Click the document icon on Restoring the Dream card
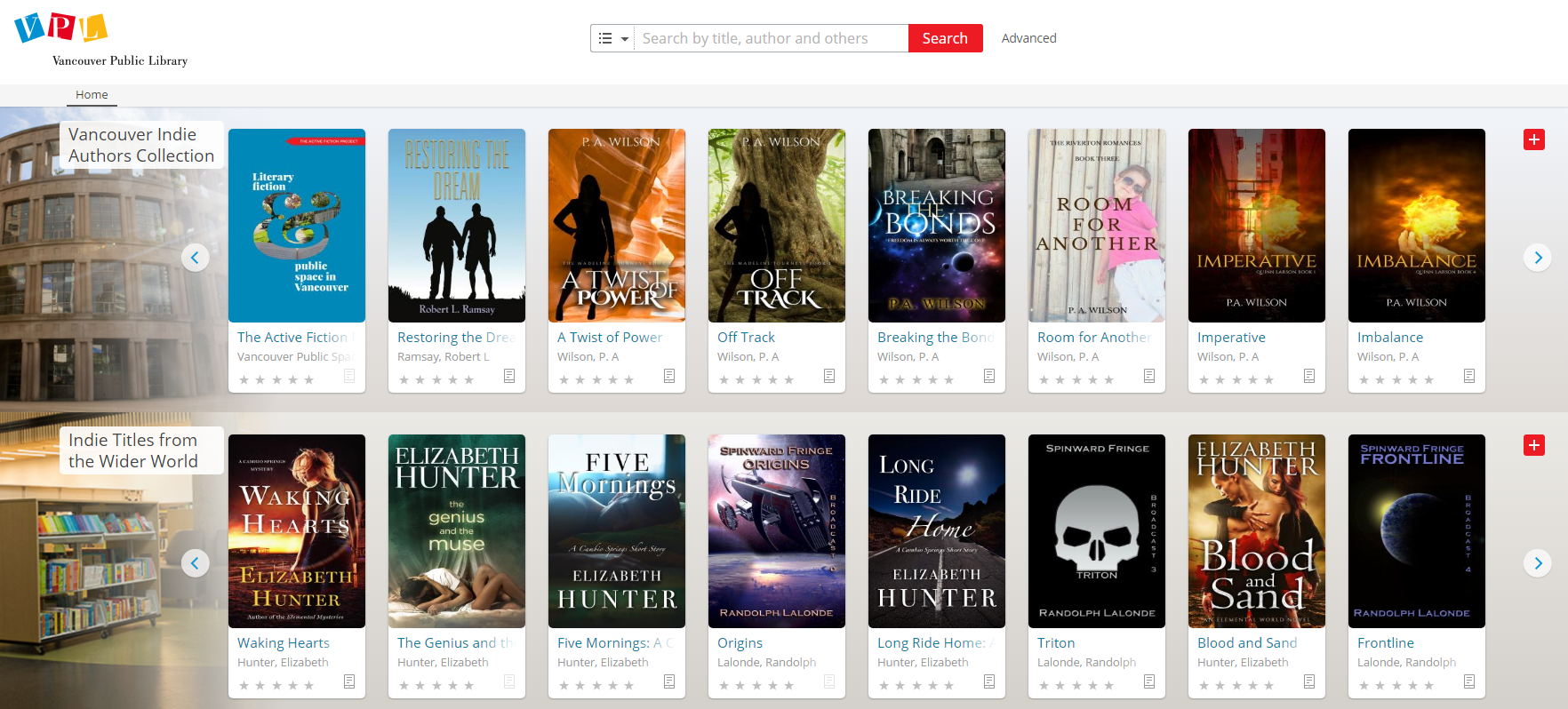 click(x=509, y=376)
